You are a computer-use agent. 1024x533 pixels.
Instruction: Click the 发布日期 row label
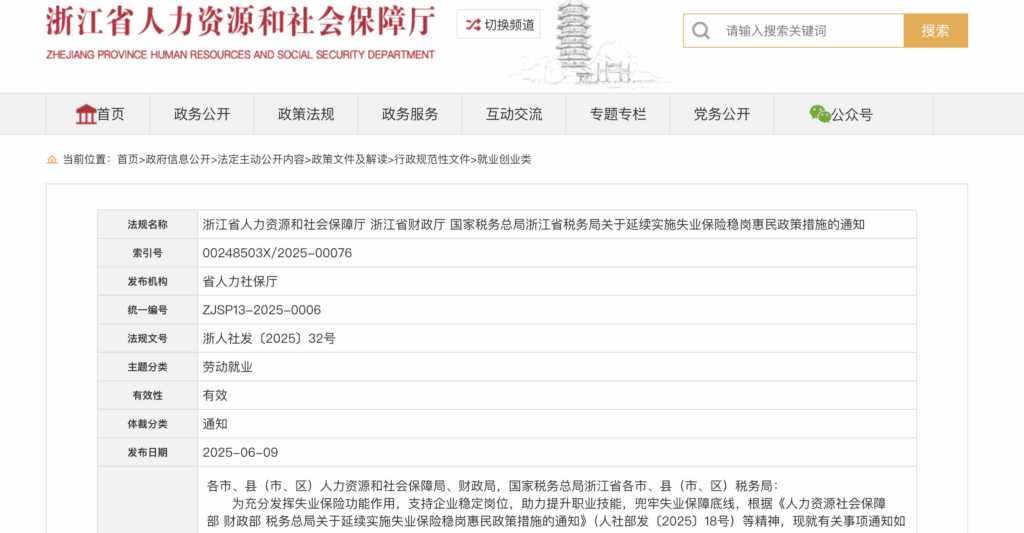click(x=148, y=452)
